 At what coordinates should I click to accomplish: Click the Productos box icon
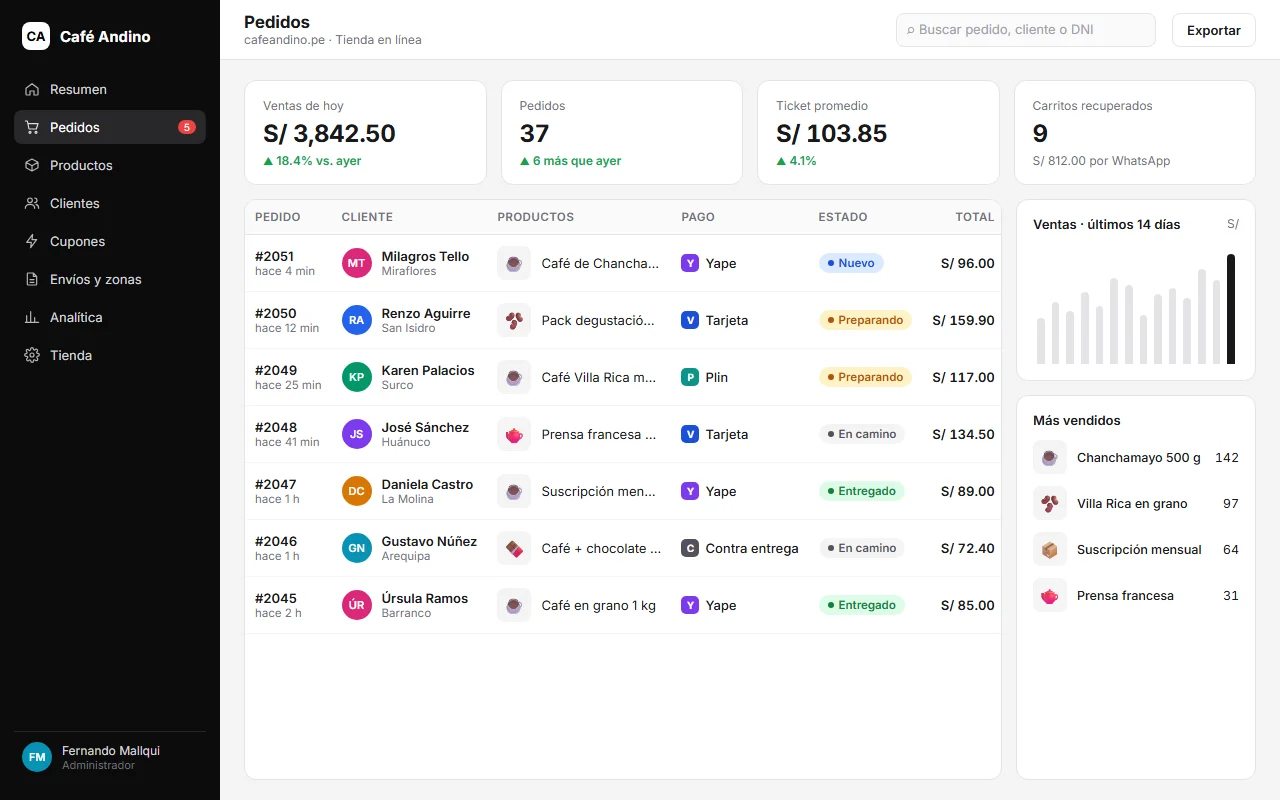(32, 165)
